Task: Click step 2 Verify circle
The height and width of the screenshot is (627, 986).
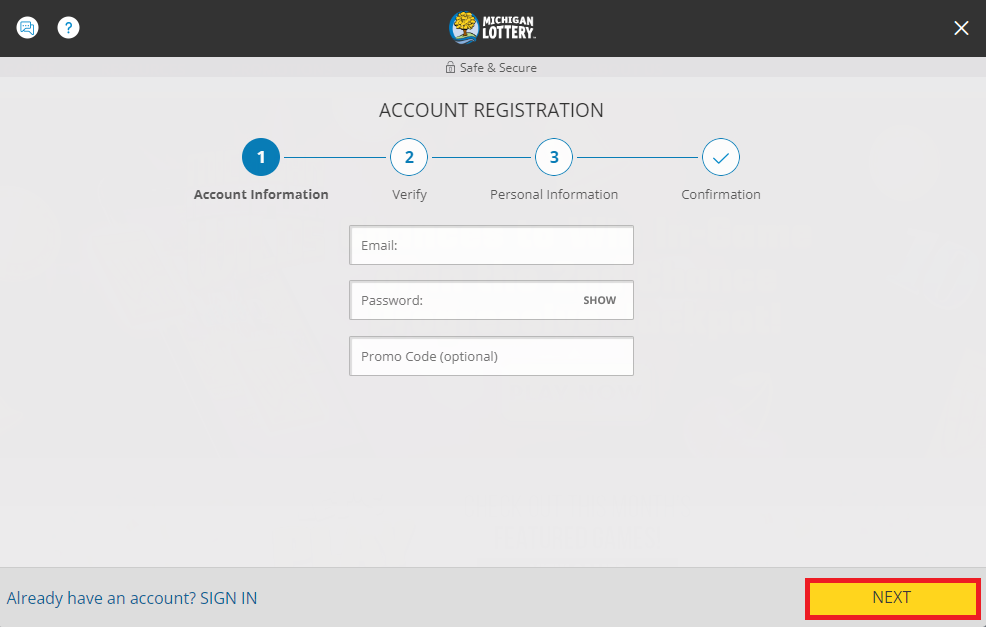Action: [x=408, y=156]
